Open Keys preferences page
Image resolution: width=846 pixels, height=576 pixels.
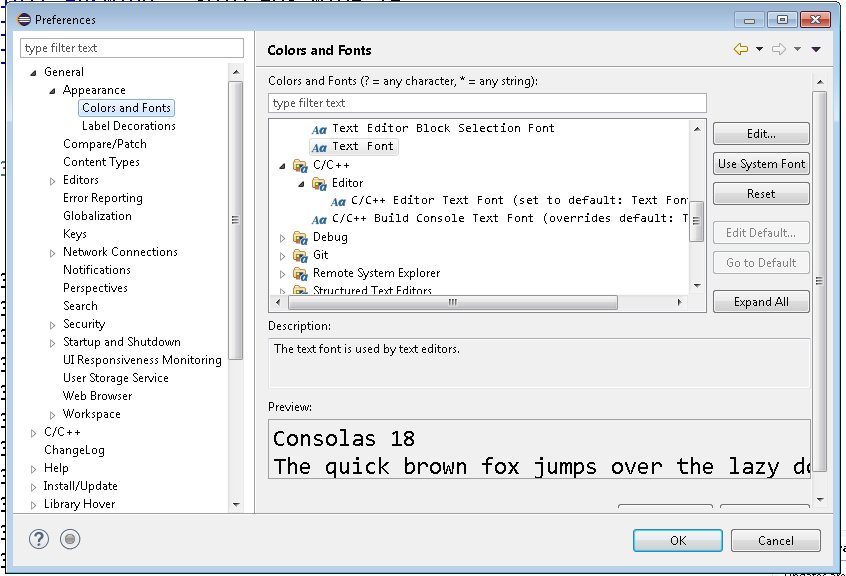coord(74,234)
